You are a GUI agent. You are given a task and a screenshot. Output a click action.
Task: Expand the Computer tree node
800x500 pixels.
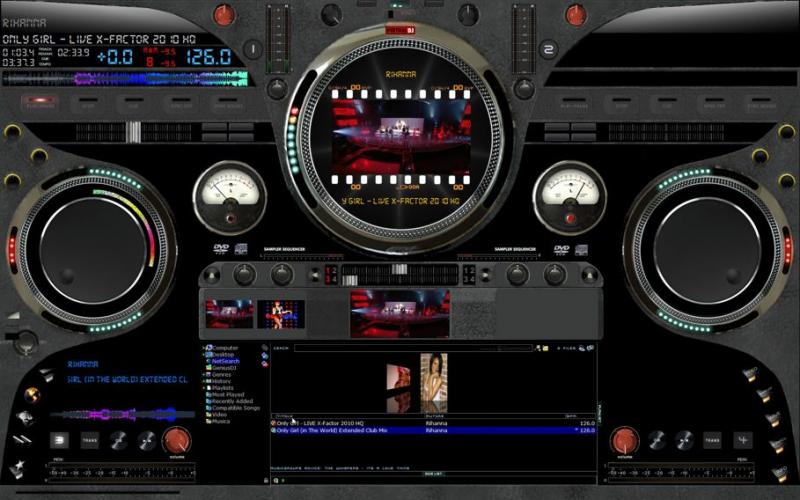(x=204, y=348)
